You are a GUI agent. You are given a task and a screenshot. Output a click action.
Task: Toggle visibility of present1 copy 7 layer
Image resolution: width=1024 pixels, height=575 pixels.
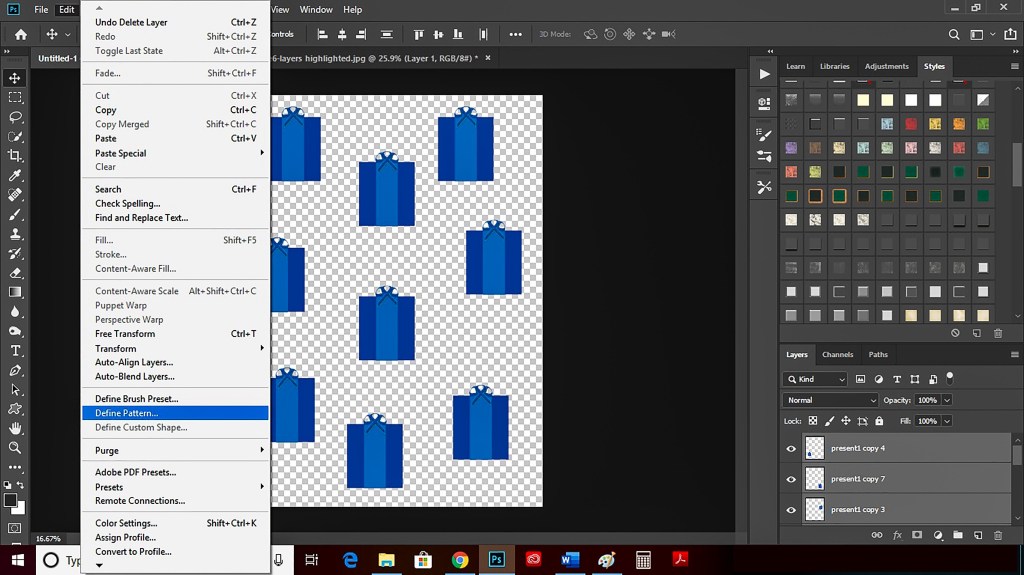(791, 479)
